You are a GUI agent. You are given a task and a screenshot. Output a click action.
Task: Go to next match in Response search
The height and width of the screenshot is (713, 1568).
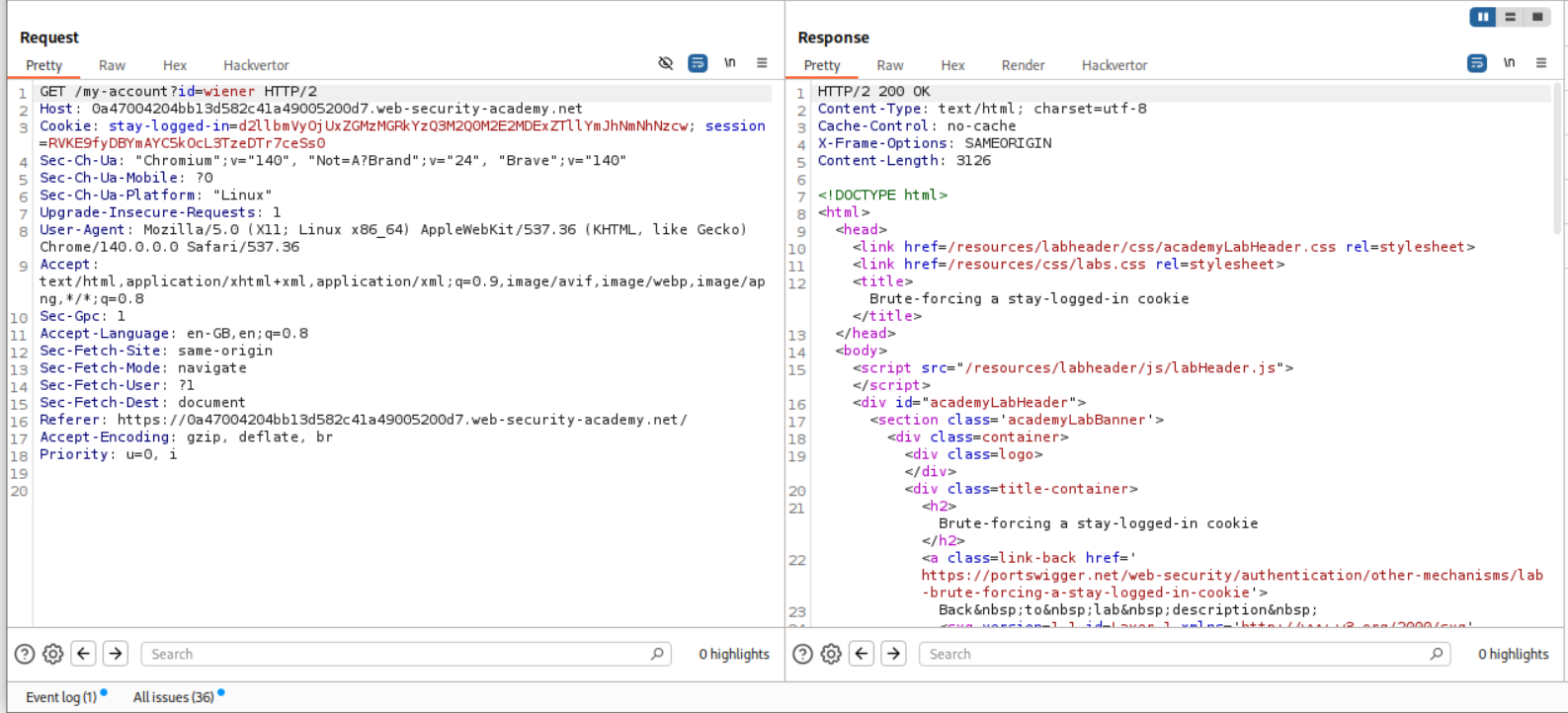[x=894, y=654]
